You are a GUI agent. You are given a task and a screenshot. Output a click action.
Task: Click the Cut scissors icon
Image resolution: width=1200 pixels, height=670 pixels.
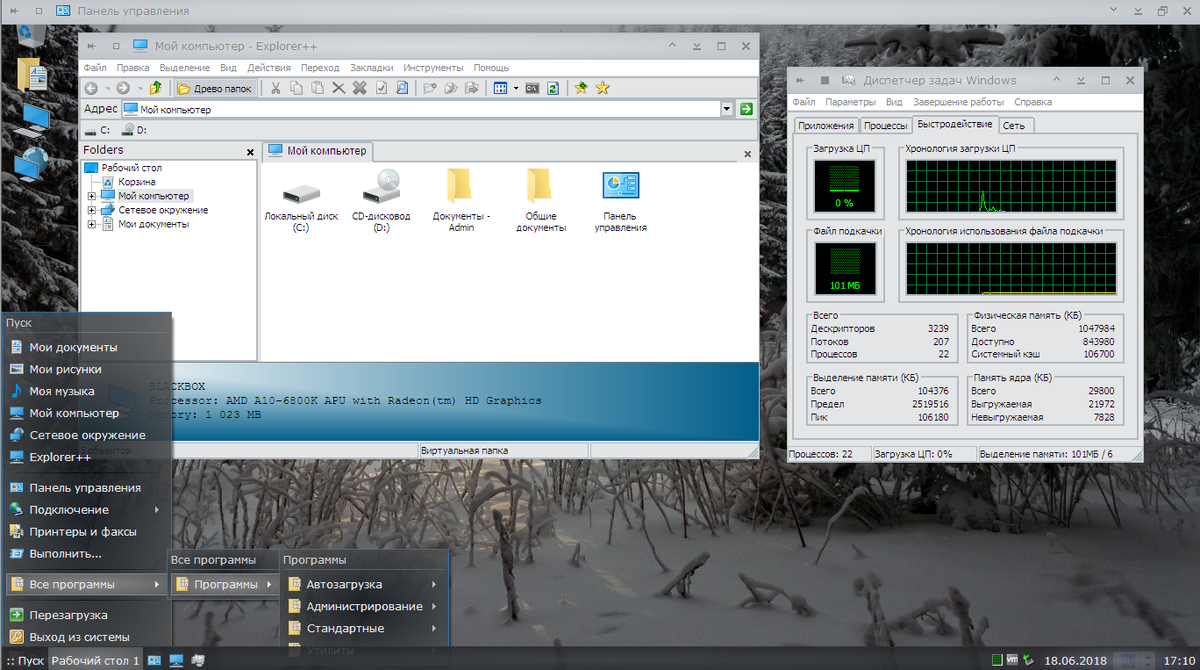pyautogui.click(x=274, y=88)
